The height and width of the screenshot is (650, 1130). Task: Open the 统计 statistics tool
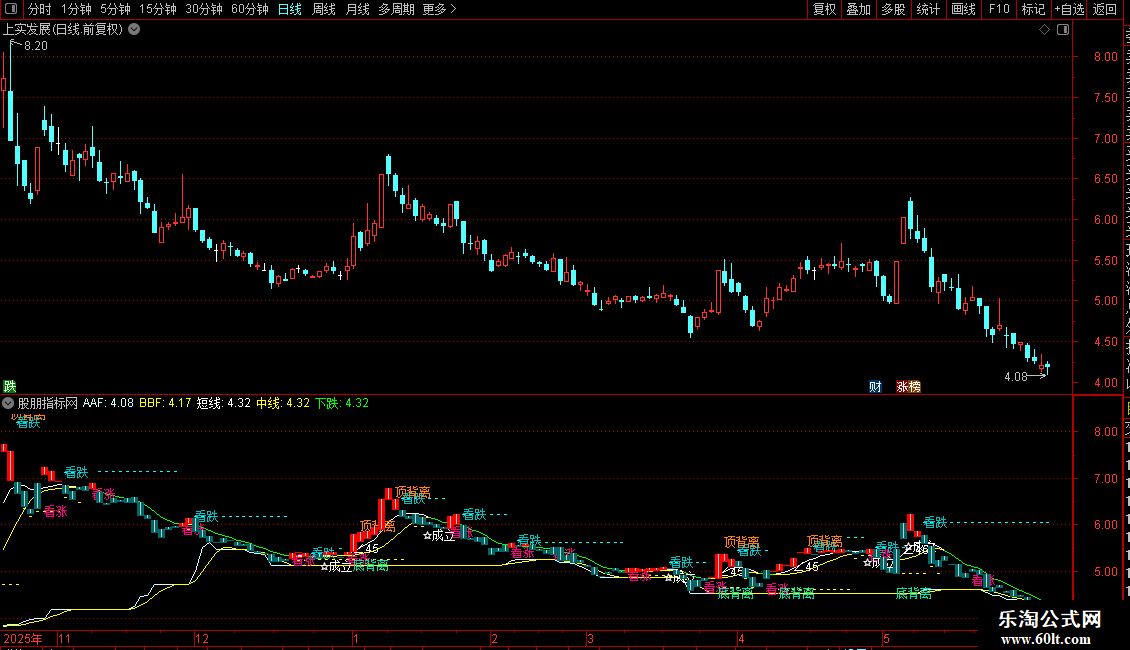pos(928,9)
